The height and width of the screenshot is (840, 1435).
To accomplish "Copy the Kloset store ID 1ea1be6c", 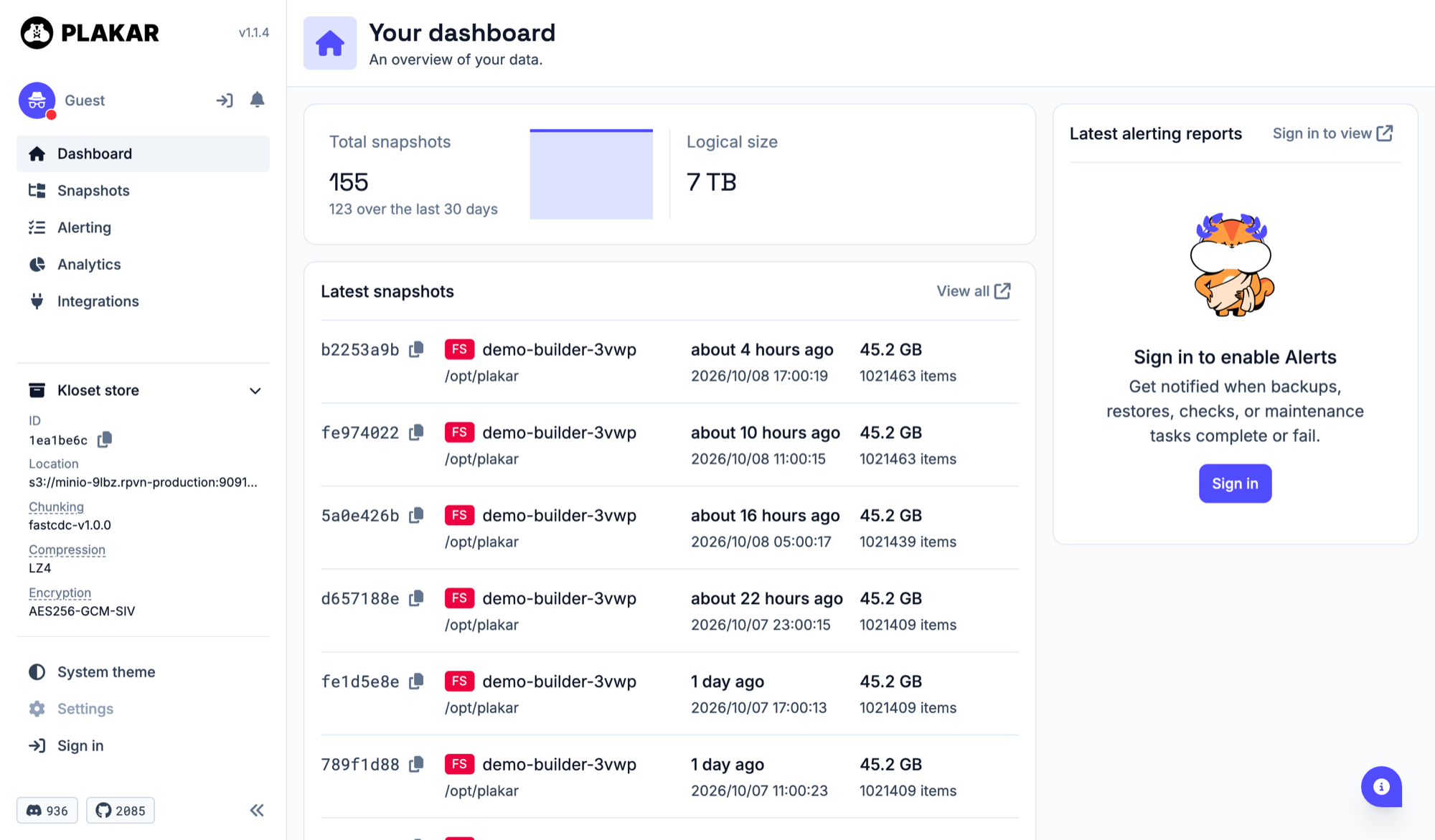I will tap(105, 440).
